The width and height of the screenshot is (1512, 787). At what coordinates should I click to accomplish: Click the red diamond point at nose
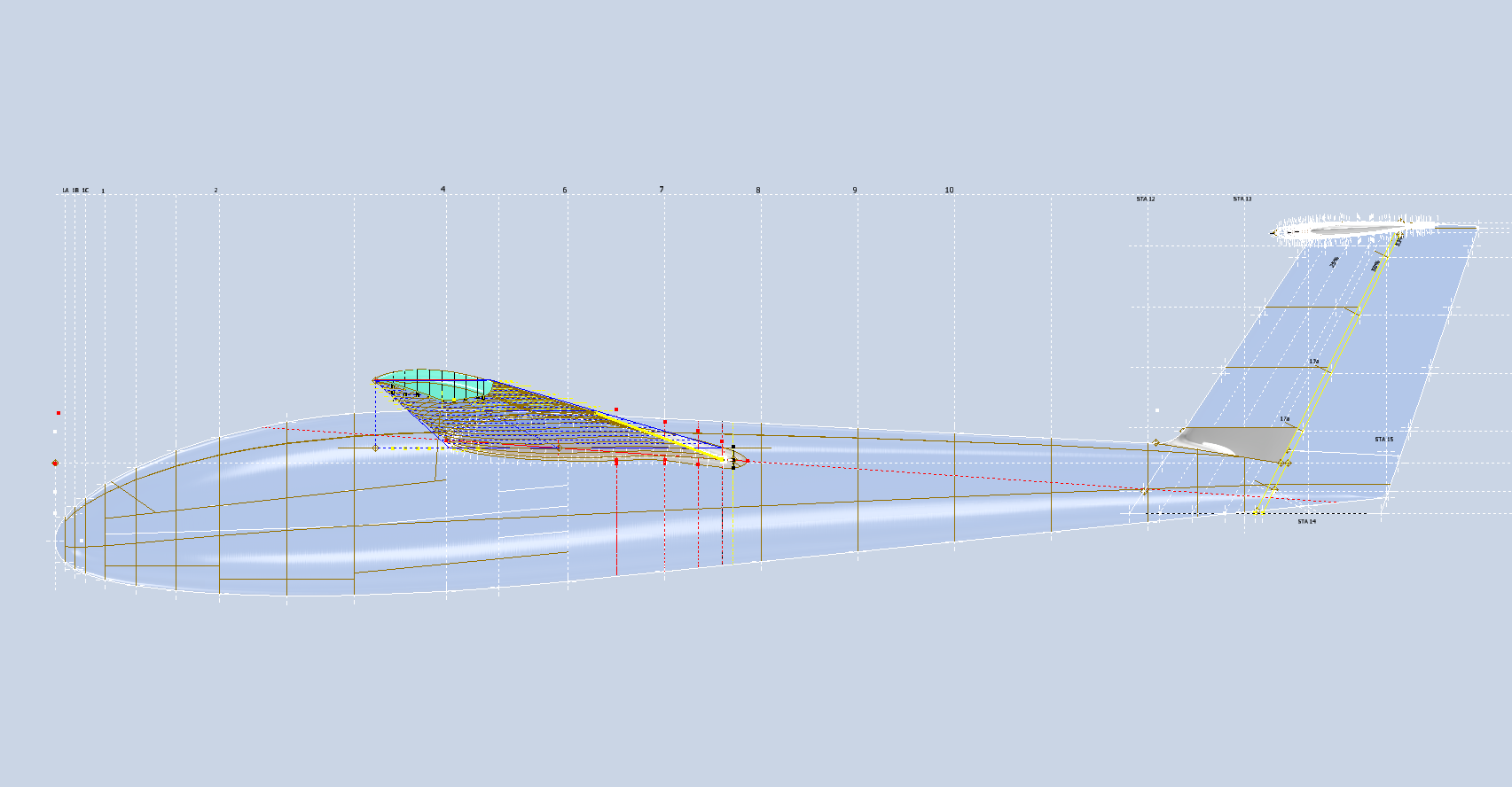click(x=55, y=463)
